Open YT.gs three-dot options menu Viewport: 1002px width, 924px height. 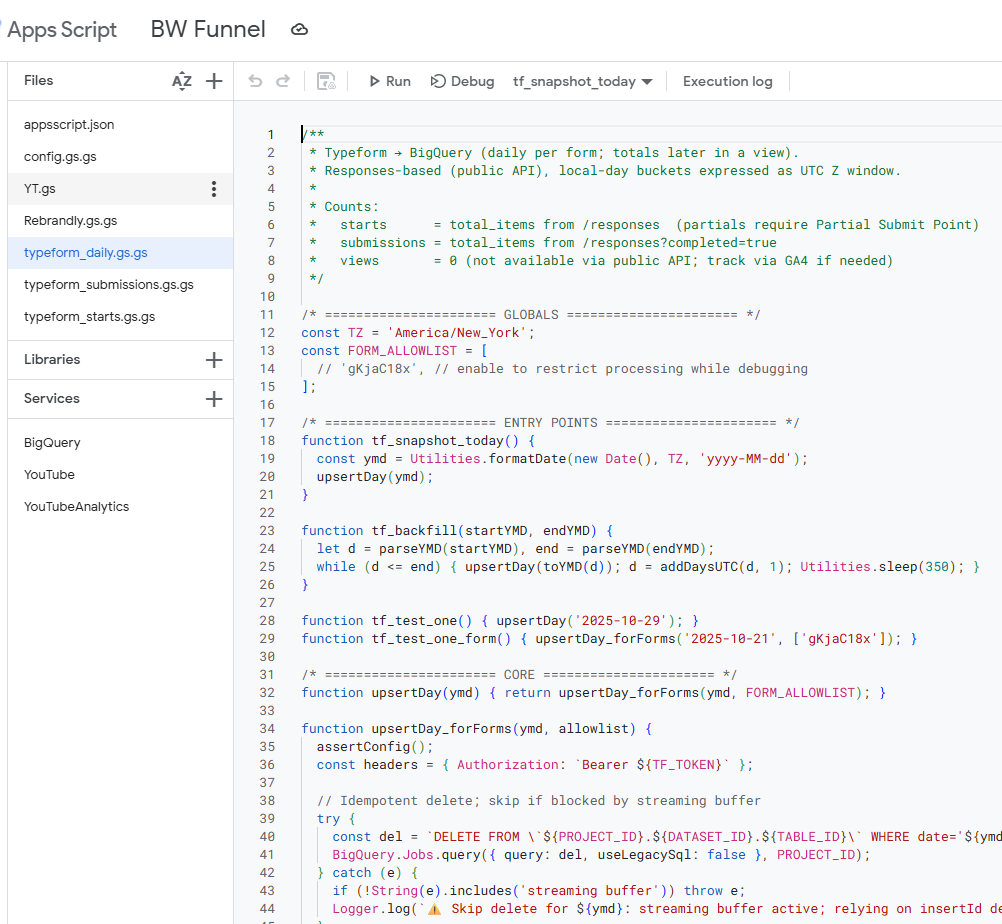click(x=214, y=189)
